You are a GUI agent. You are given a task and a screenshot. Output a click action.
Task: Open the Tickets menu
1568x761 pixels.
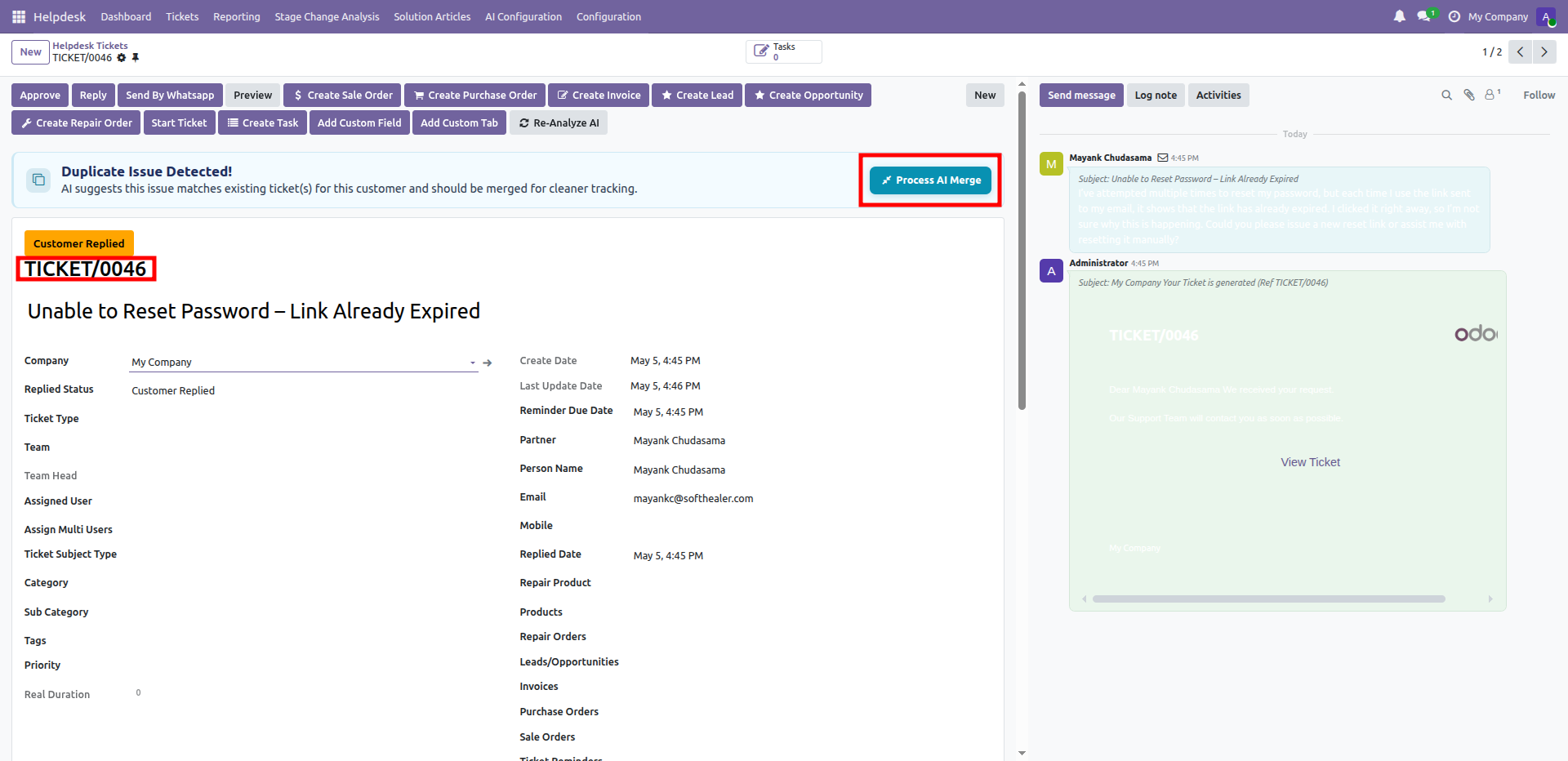[x=182, y=16]
